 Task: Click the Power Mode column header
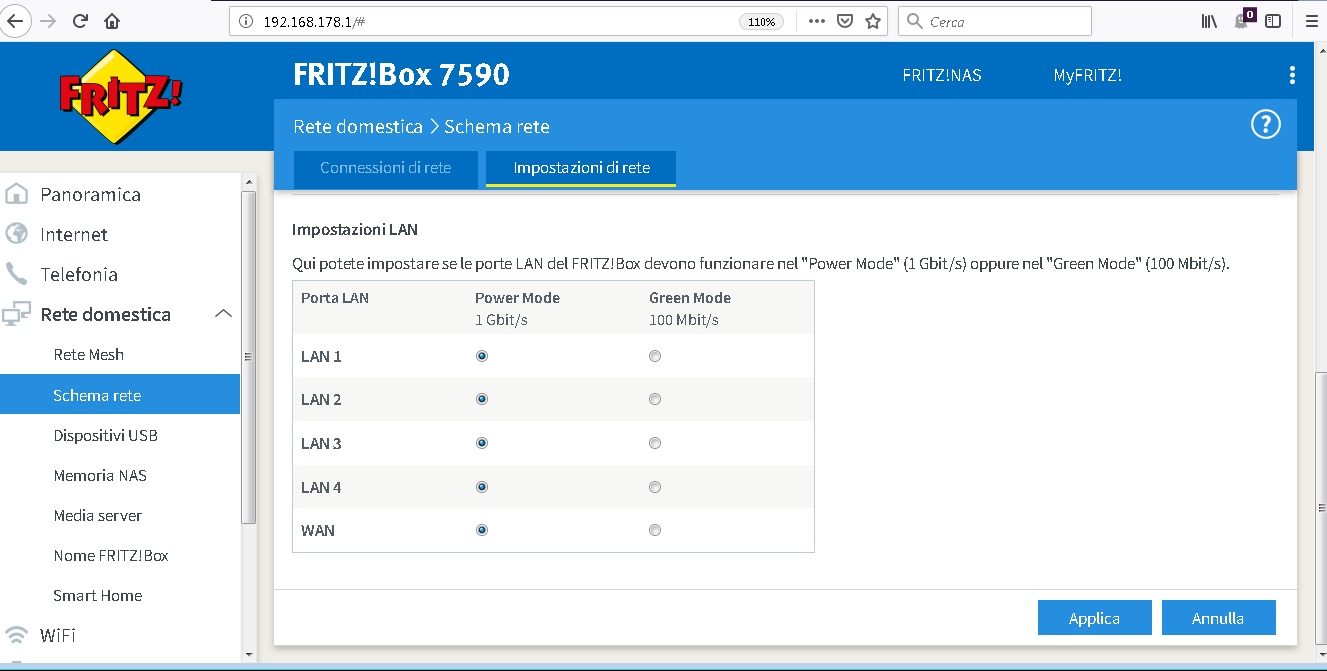[x=517, y=298]
